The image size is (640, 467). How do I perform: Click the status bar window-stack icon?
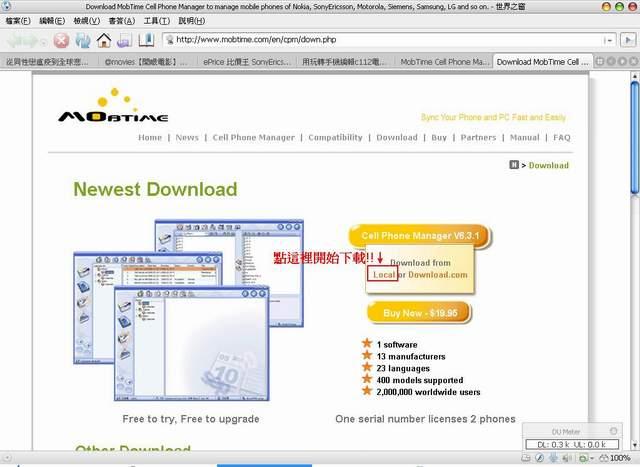(527, 458)
